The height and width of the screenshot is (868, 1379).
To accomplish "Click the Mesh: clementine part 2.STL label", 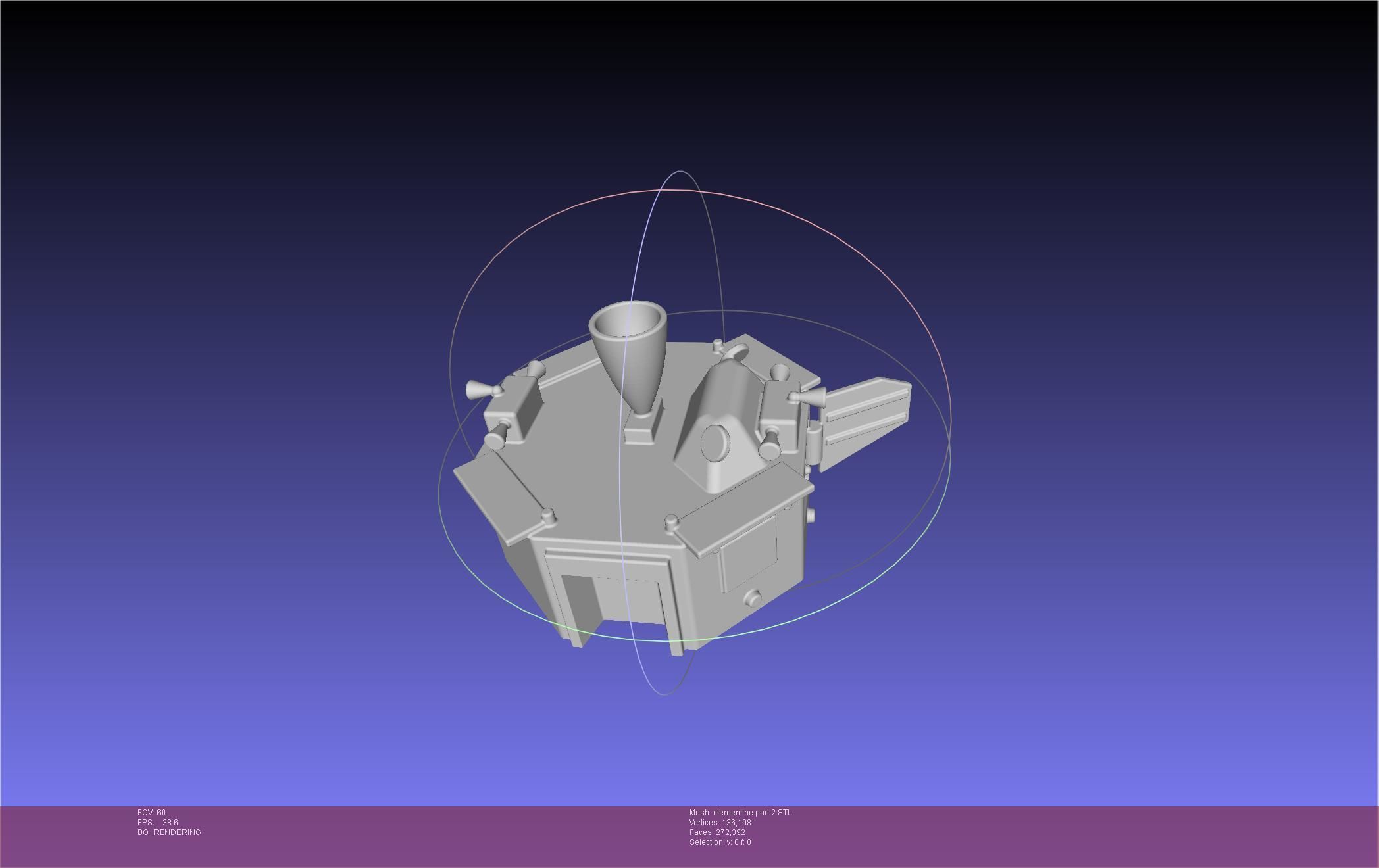I will [741, 813].
